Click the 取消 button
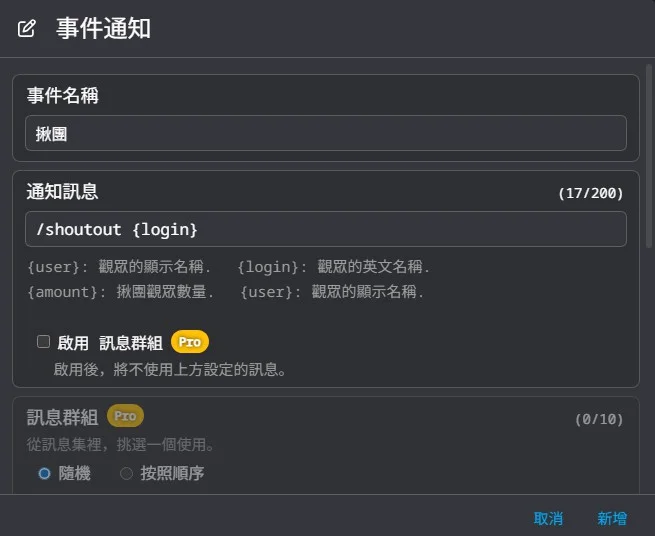 click(x=548, y=518)
